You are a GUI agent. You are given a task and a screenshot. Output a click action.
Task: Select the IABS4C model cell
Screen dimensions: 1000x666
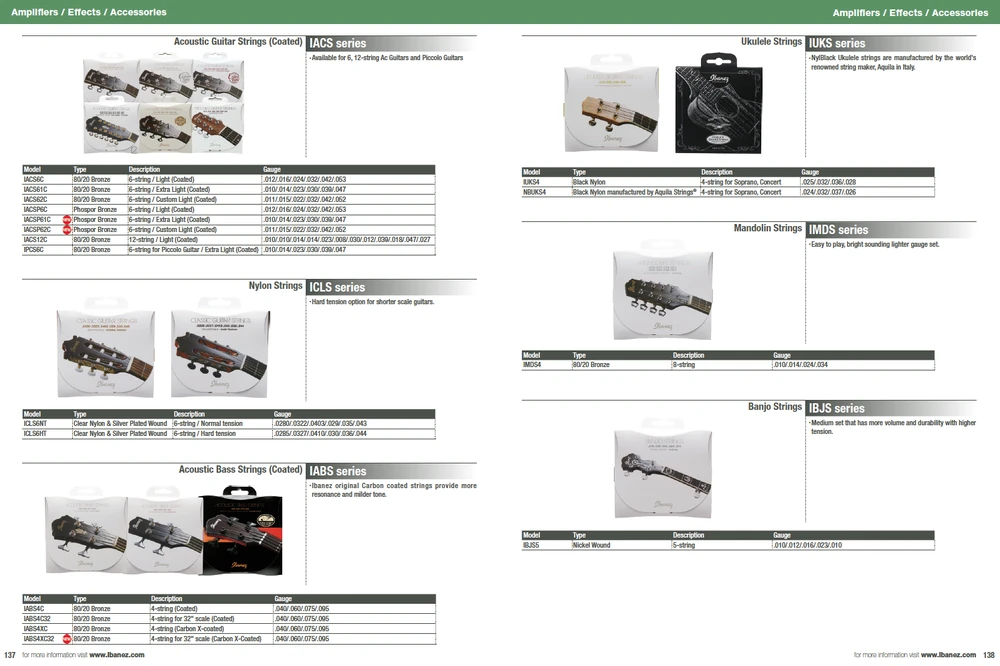tap(47, 609)
